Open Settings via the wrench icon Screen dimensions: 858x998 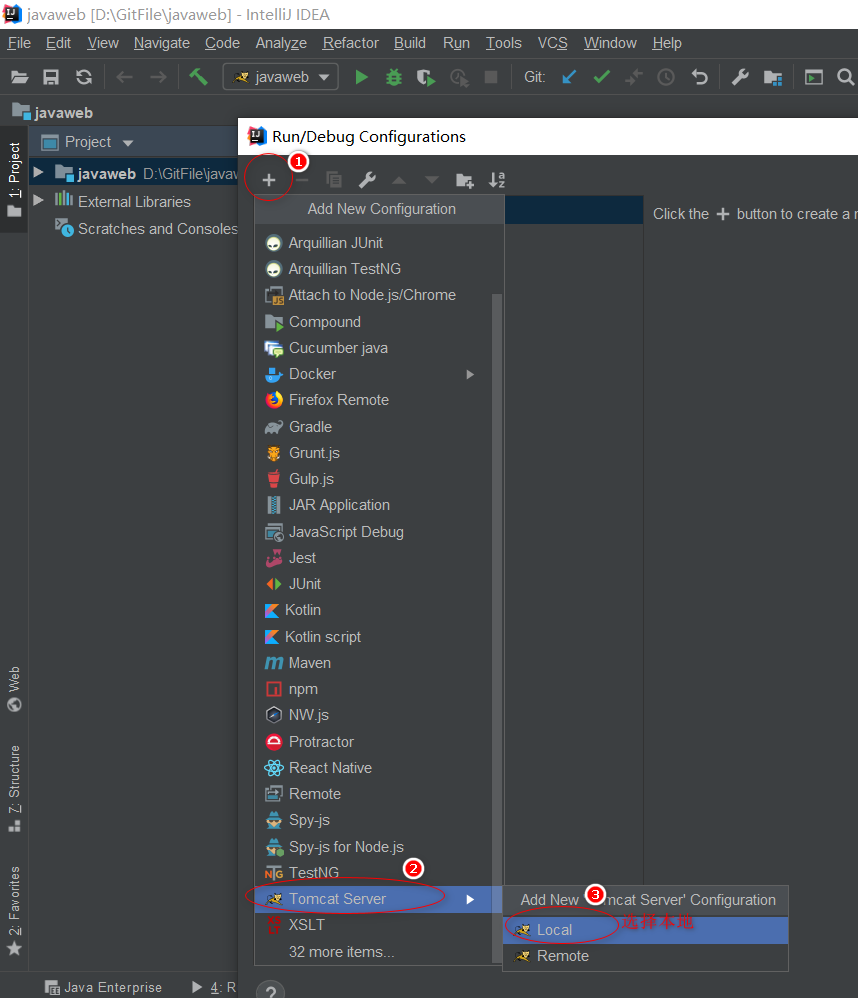(740, 78)
